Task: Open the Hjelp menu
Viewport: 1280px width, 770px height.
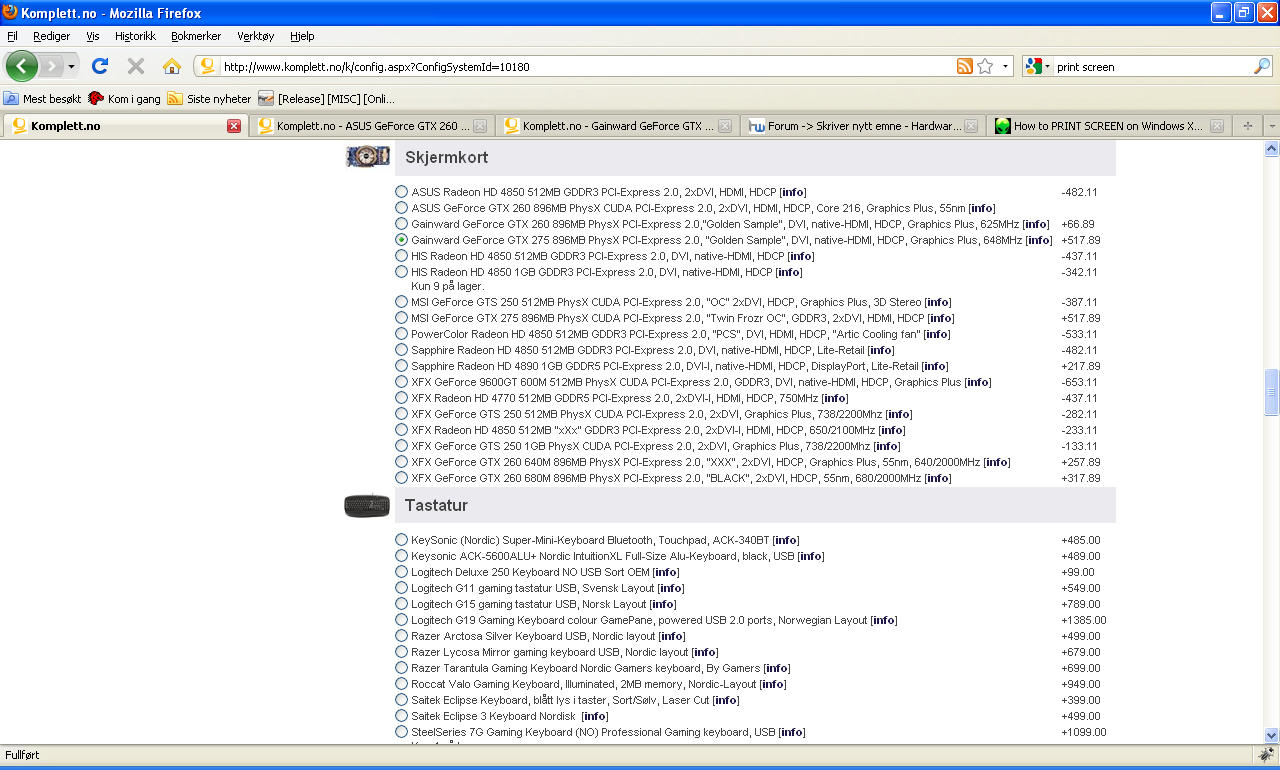Action: [x=302, y=36]
